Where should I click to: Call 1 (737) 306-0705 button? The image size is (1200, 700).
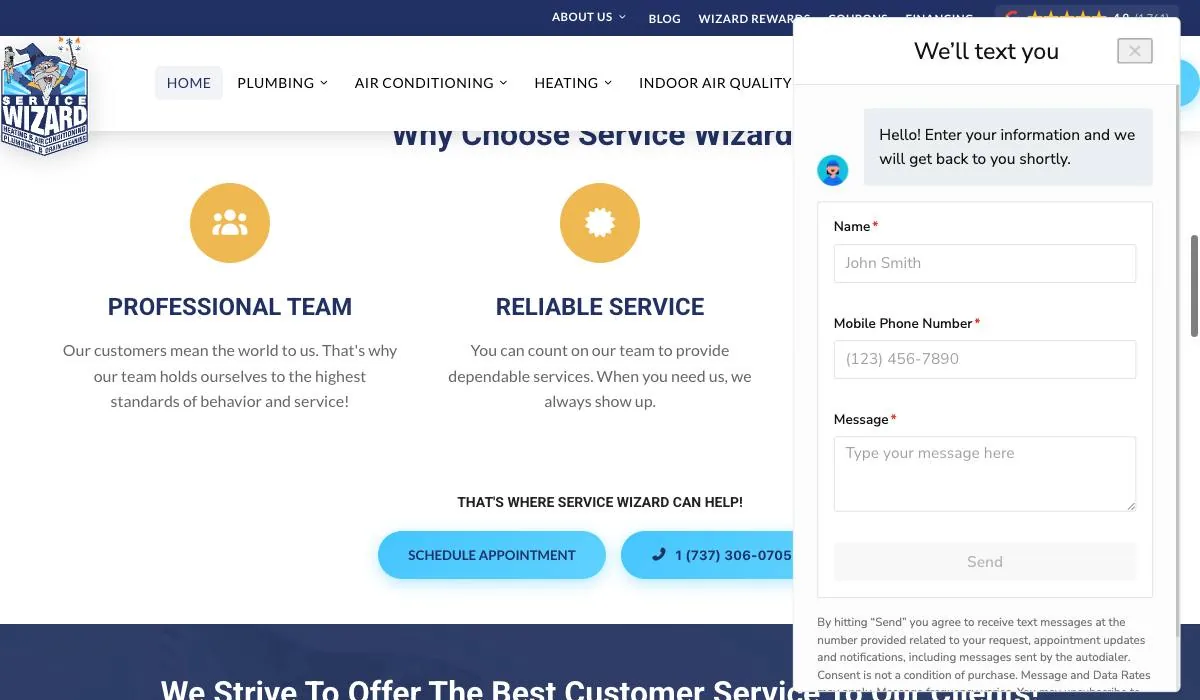[x=708, y=555]
